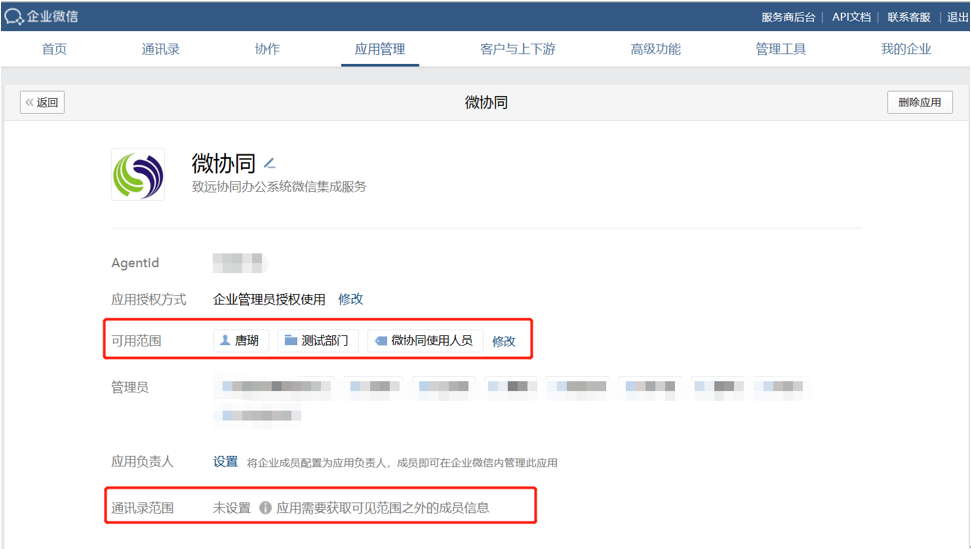Click 退出 to log out

tap(957, 17)
